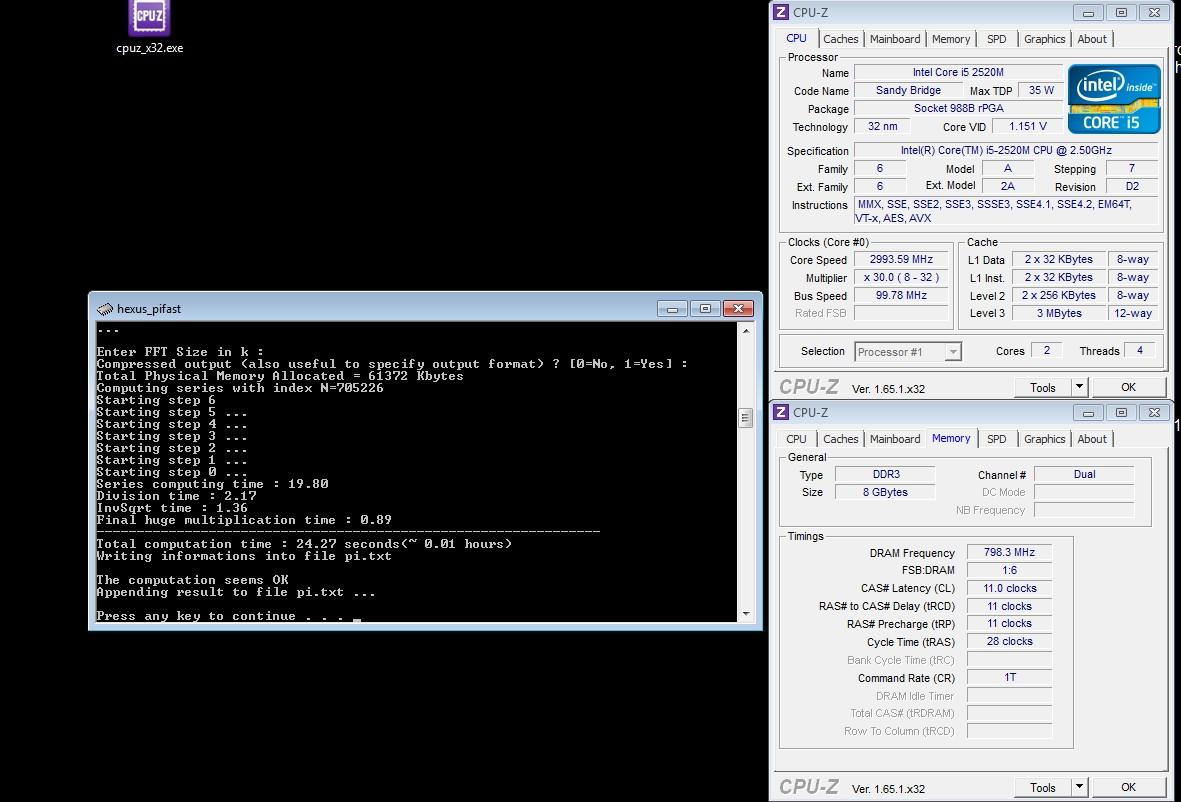This screenshot has width=1181, height=802.
Task: Minimize the lower CPU-Z Memory window
Action: pos(1088,413)
